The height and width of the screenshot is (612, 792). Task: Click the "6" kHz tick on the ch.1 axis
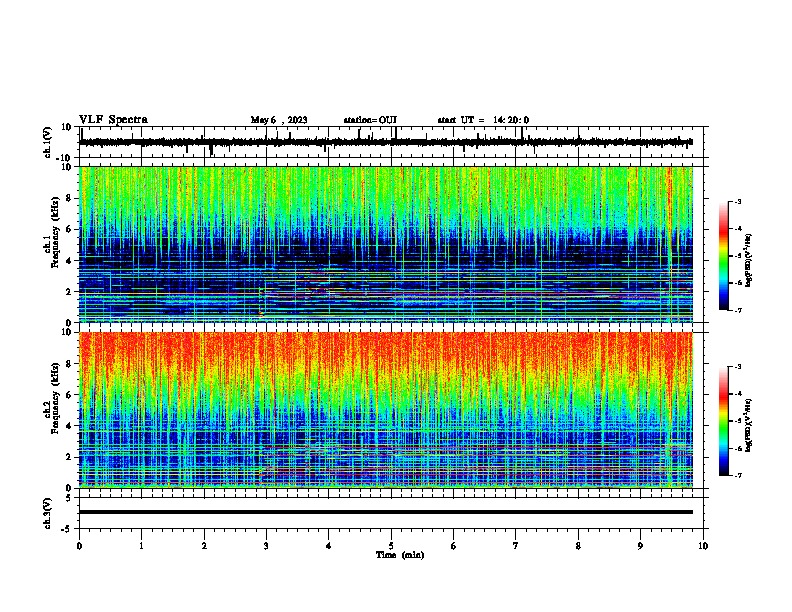tap(70, 229)
